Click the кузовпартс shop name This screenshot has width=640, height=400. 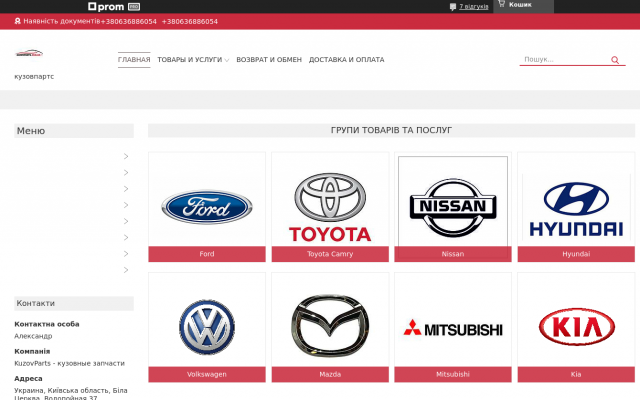(x=34, y=76)
